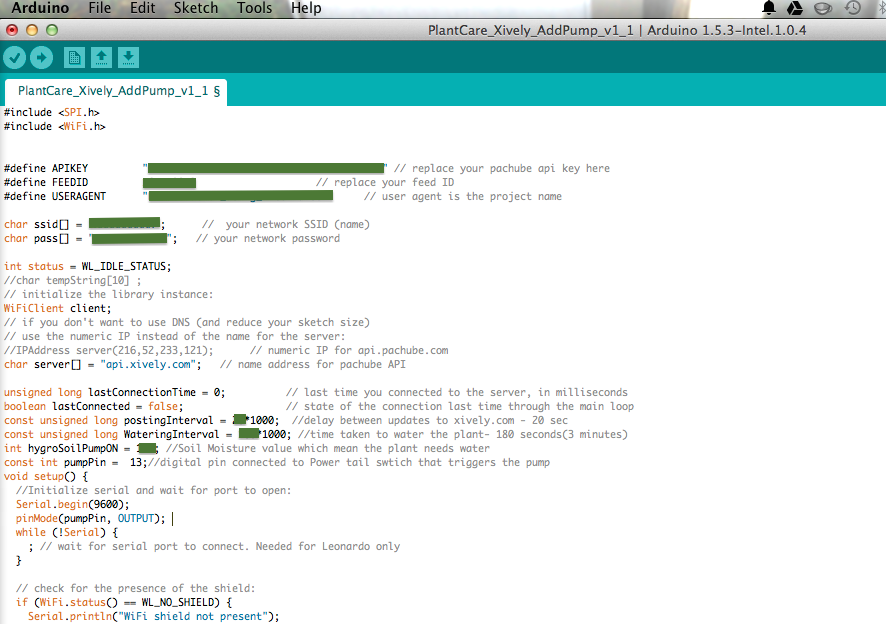This screenshot has width=886, height=624.
Task: Click the "api.xively.com" server string
Action: click(148, 365)
